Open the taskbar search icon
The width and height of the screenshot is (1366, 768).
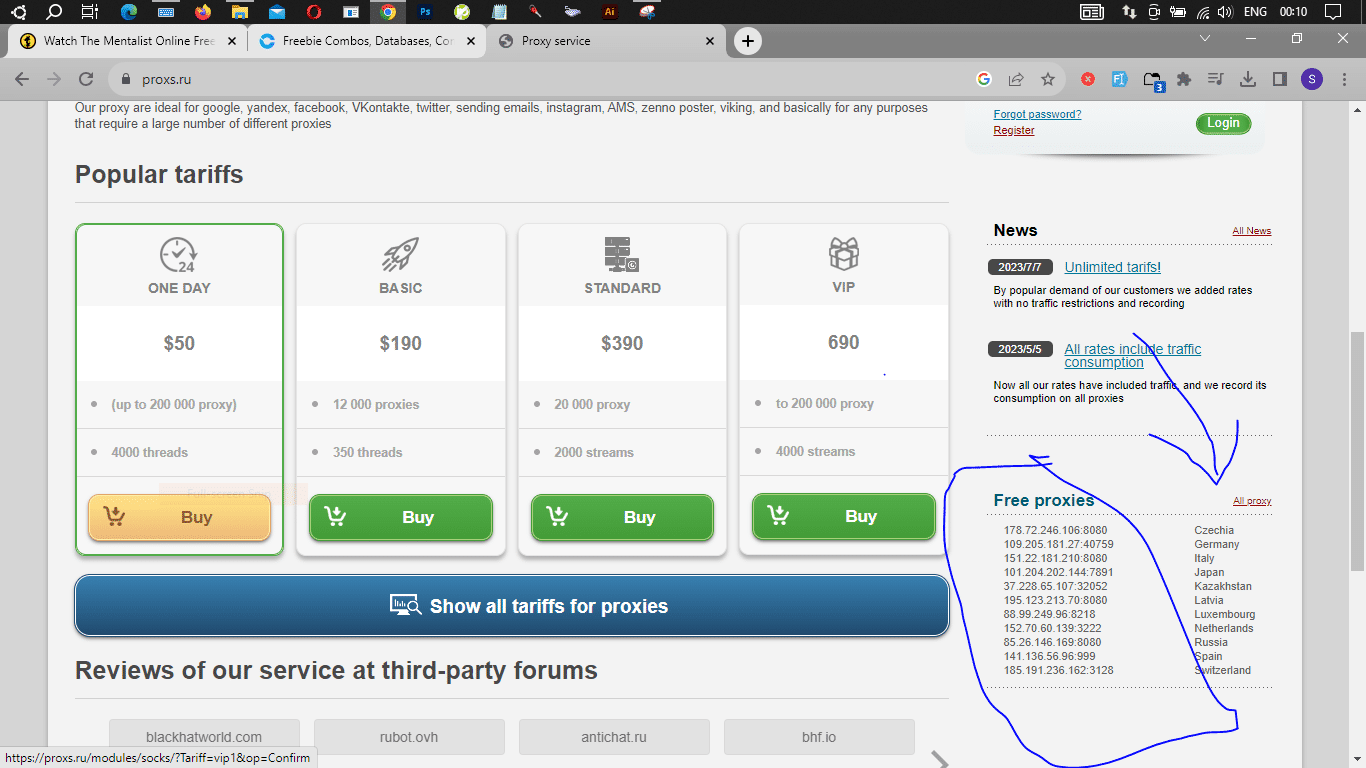click(55, 12)
